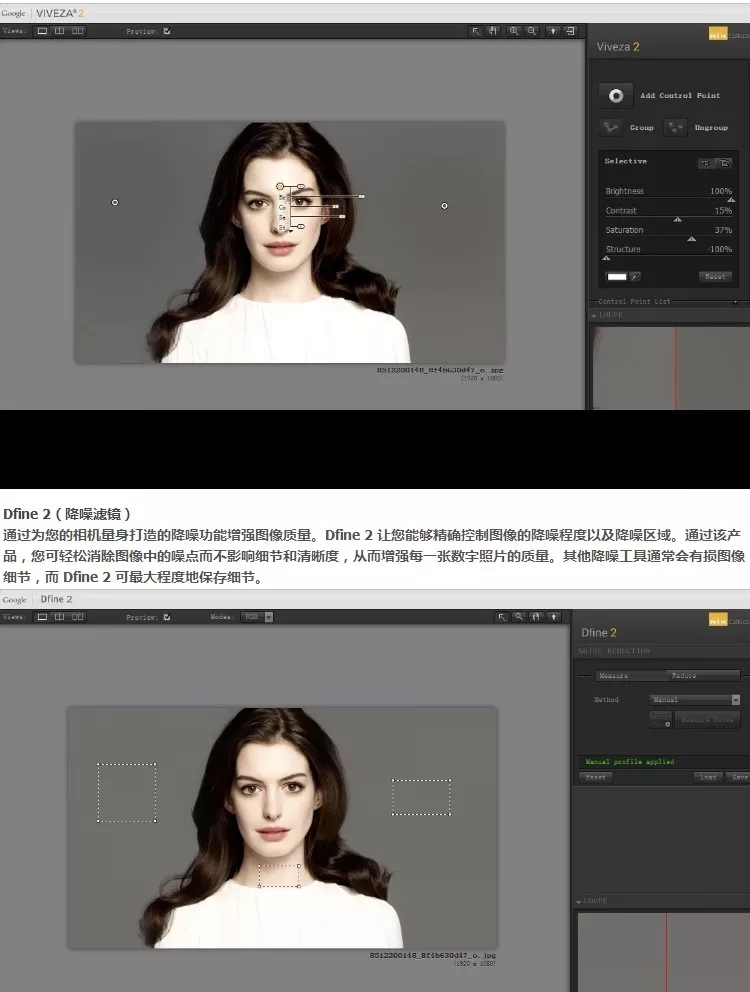Select the arrow pointer tool in Dfine

click(x=501, y=617)
